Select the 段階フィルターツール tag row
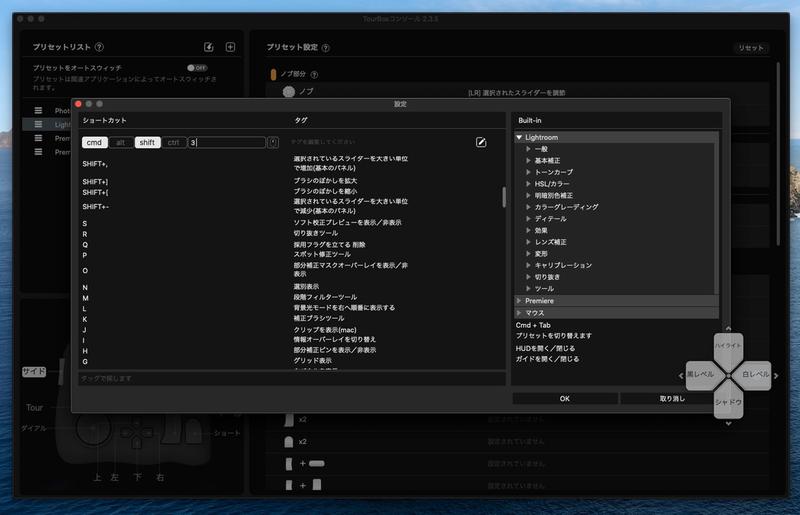Screen dimensions: 800x515 pyautogui.click(x=325, y=297)
